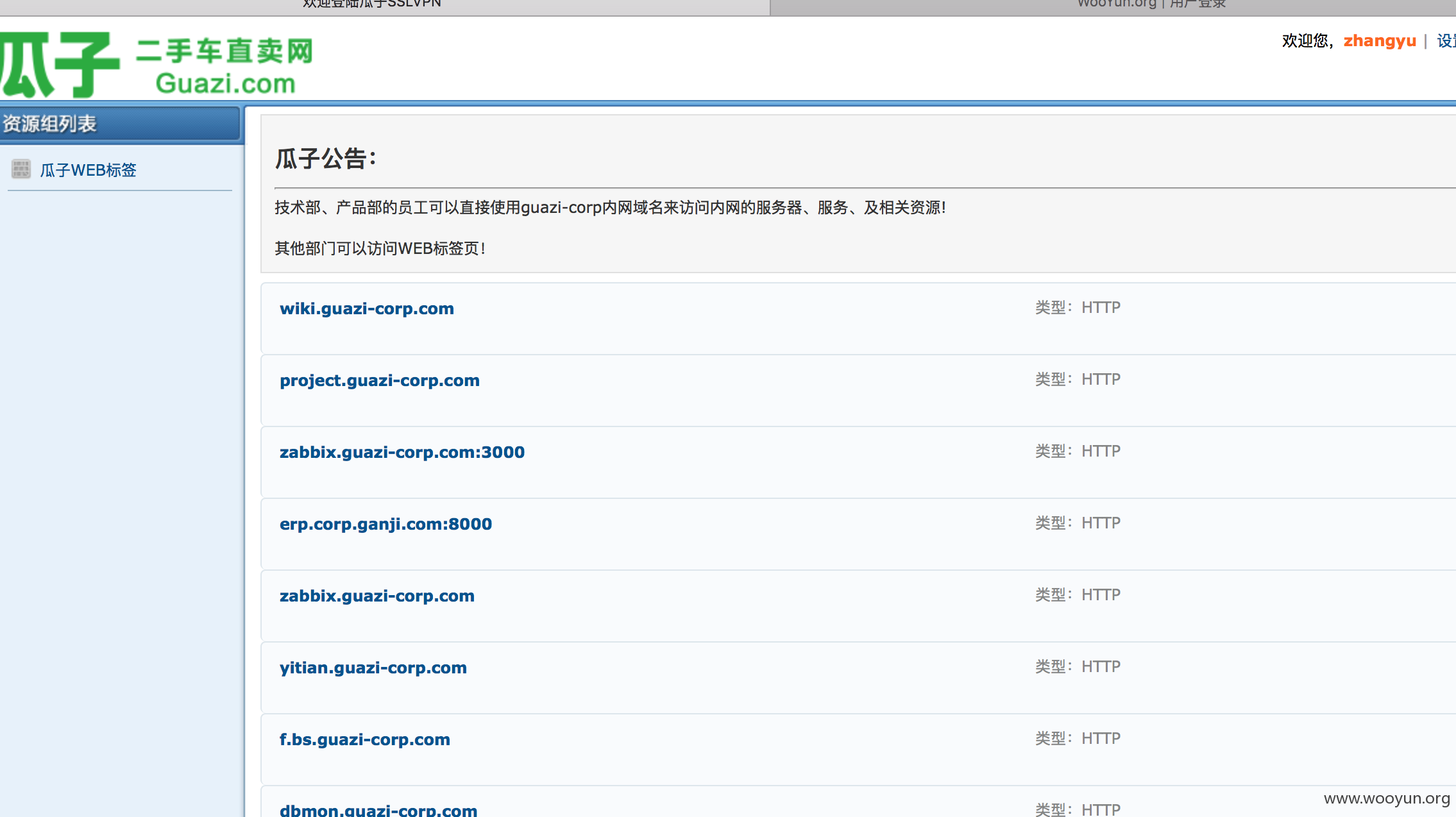Image resolution: width=1456 pixels, height=817 pixels.
Task: Click the line 其他部门可以访问WEB标签页
Action: 380,248
